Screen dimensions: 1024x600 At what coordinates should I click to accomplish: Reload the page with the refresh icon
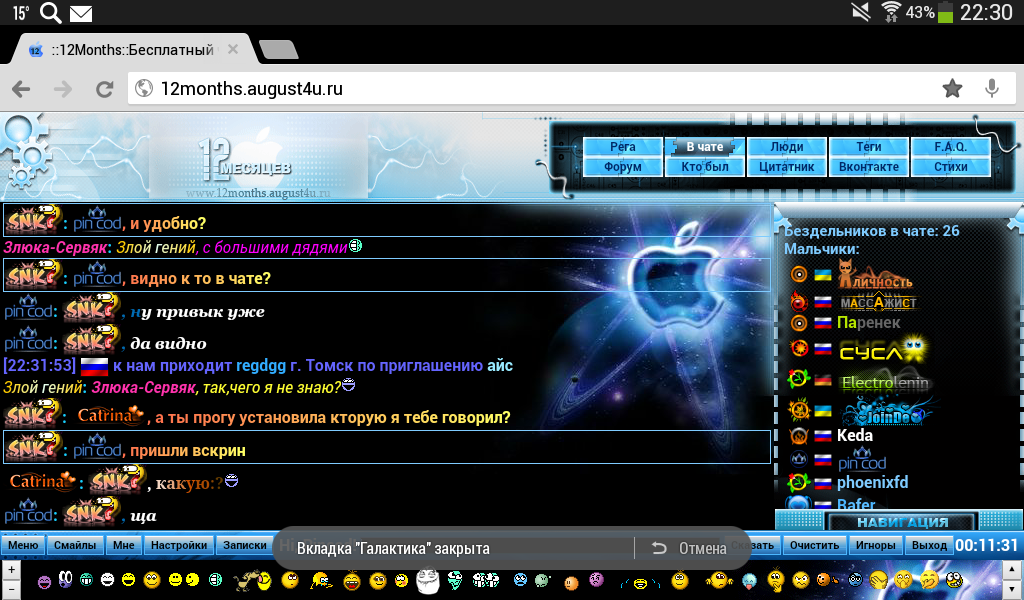pyautogui.click(x=104, y=89)
